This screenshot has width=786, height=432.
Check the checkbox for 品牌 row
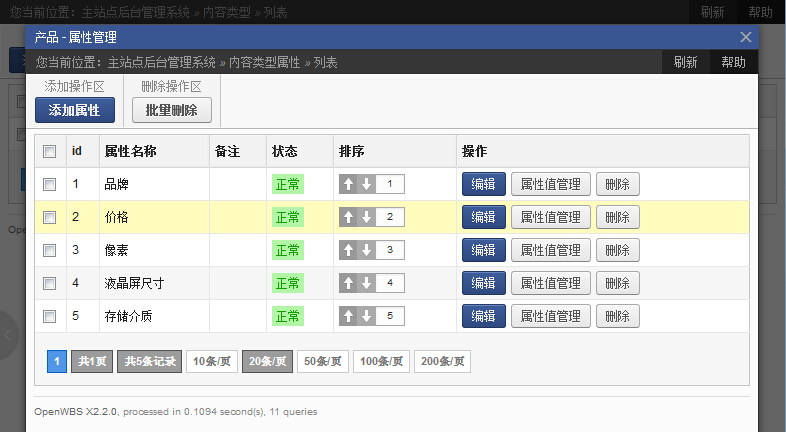click(x=49, y=184)
